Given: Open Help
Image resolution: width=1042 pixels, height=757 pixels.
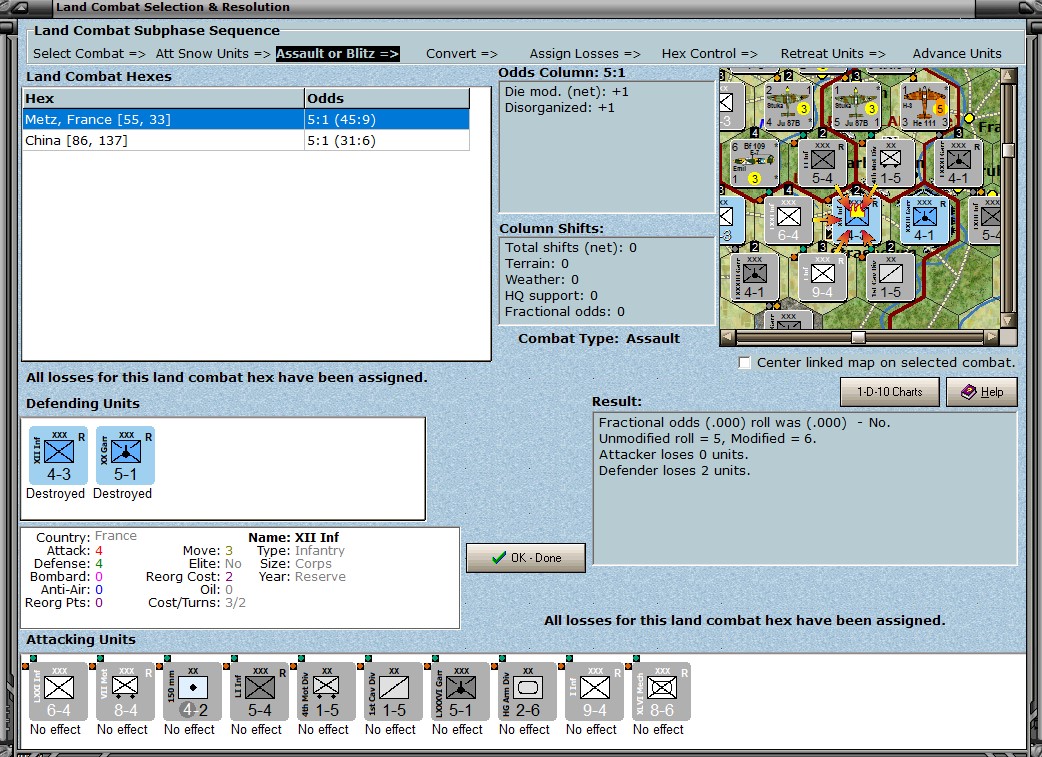Looking at the screenshot, I should pos(982,391).
